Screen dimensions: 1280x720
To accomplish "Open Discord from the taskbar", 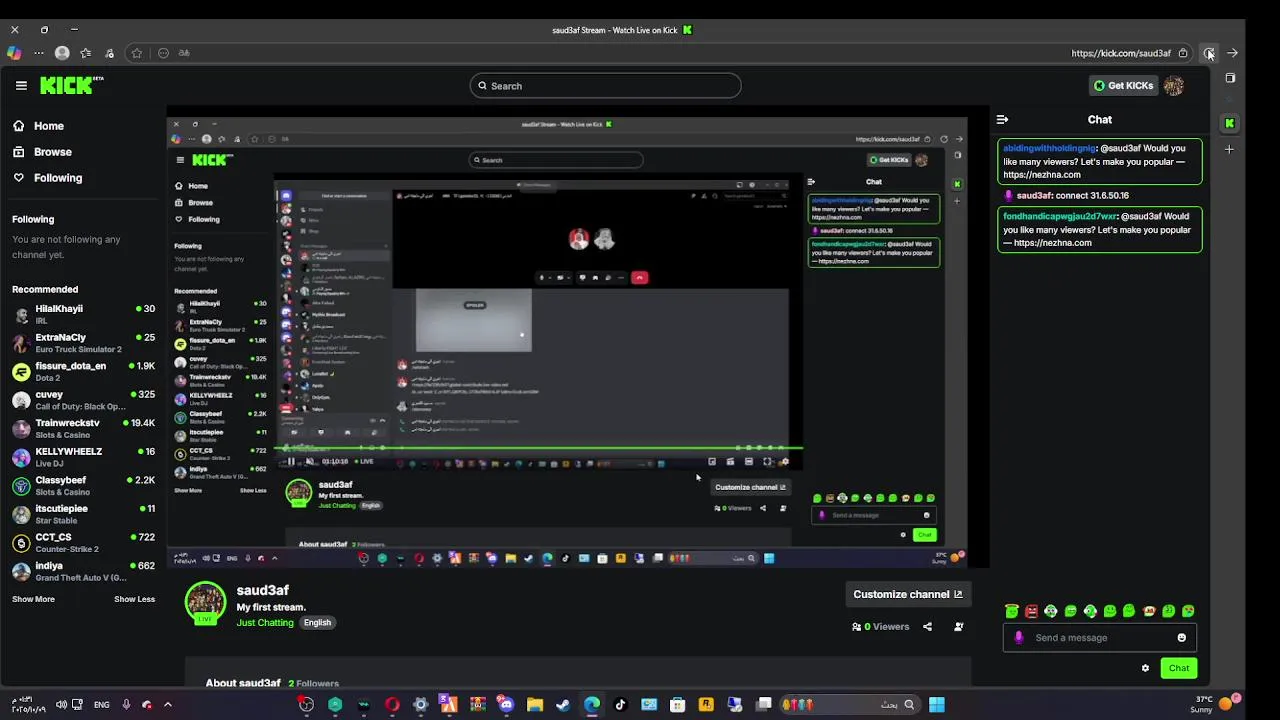I will pos(506,704).
